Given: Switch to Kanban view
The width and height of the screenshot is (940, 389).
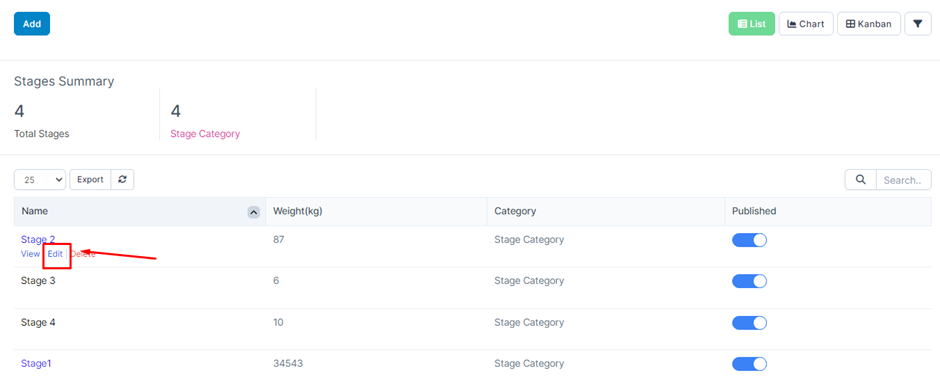Looking at the screenshot, I should tap(869, 24).
